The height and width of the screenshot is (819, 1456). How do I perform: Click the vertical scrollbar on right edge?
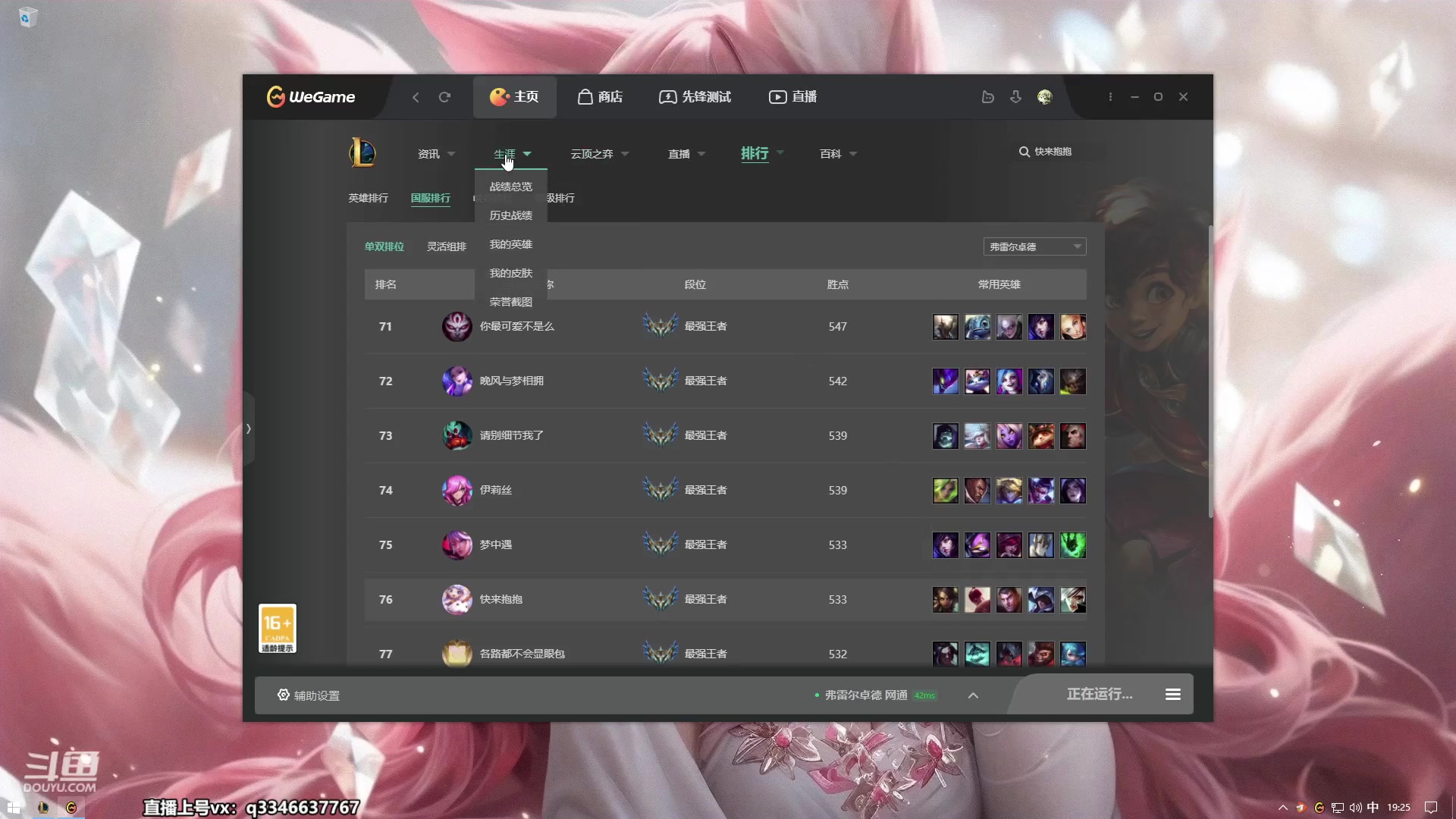click(x=1210, y=372)
